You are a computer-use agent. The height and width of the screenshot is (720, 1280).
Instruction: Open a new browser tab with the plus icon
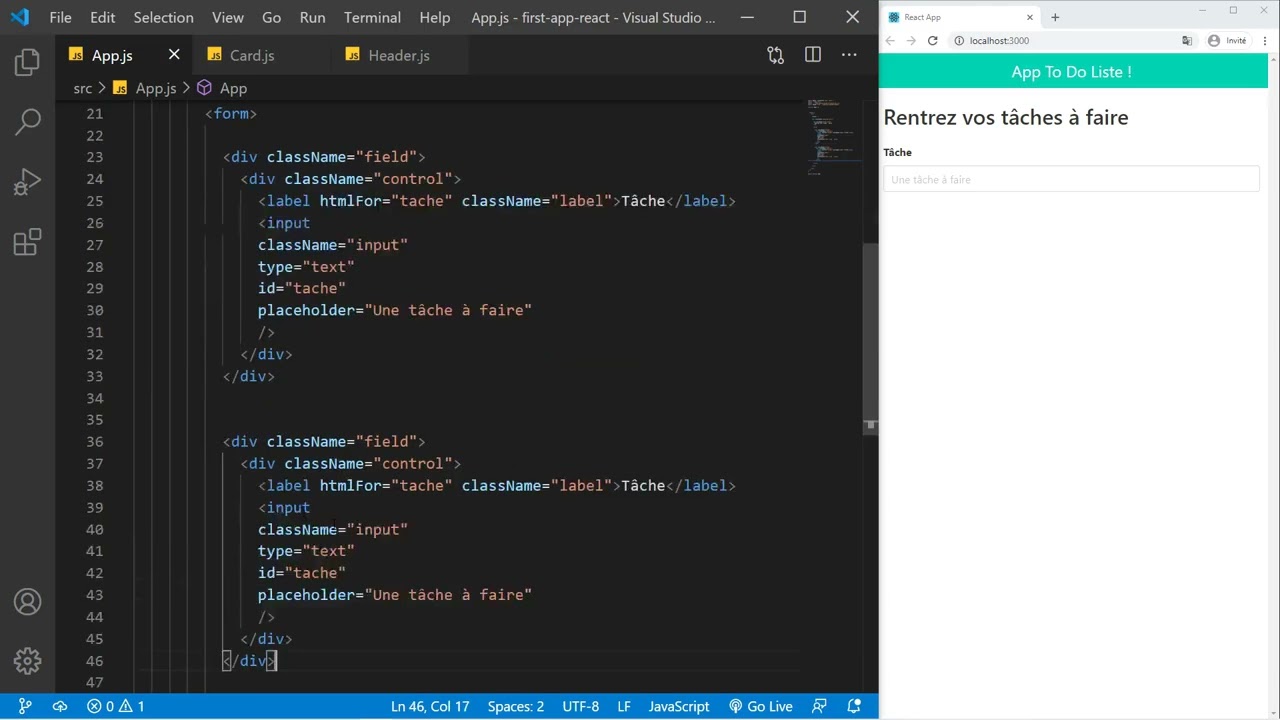tap(1055, 17)
